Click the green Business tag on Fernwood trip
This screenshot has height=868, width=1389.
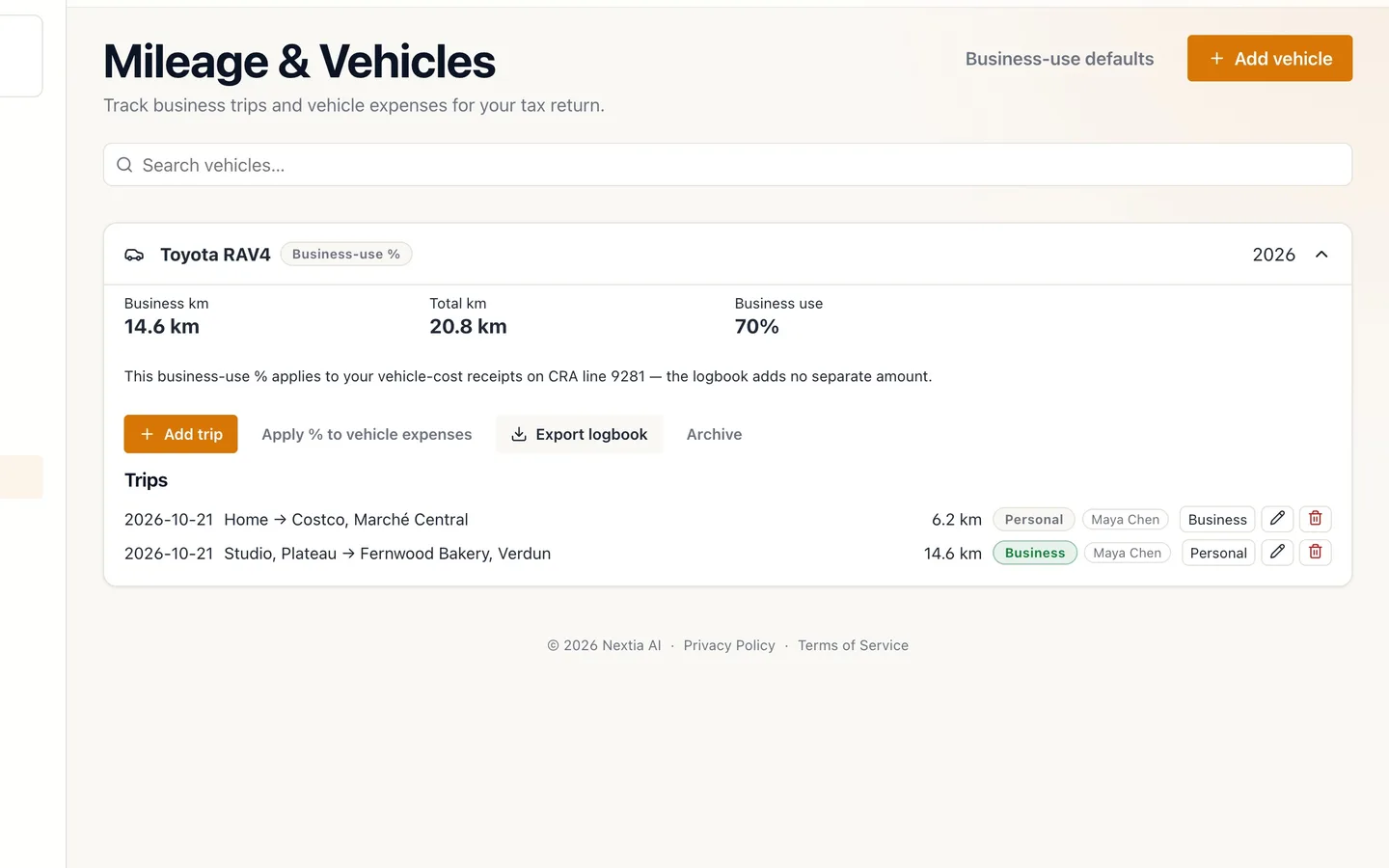(1035, 553)
